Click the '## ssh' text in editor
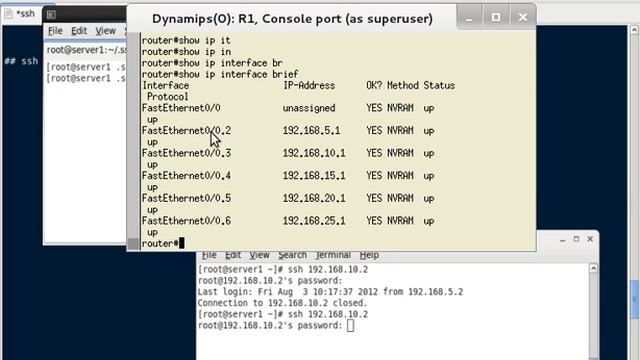The height and width of the screenshot is (360, 640). point(21,61)
